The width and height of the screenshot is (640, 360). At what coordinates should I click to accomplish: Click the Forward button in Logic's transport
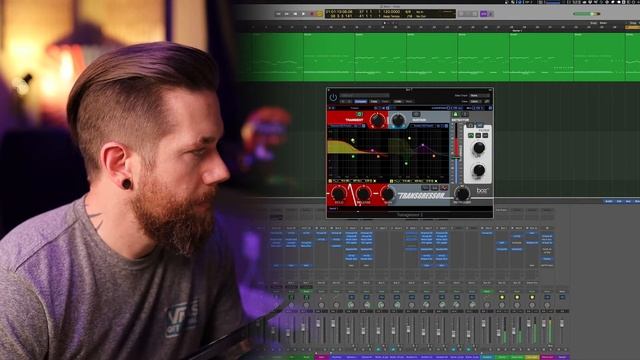pyautogui.click(x=287, y=14)
